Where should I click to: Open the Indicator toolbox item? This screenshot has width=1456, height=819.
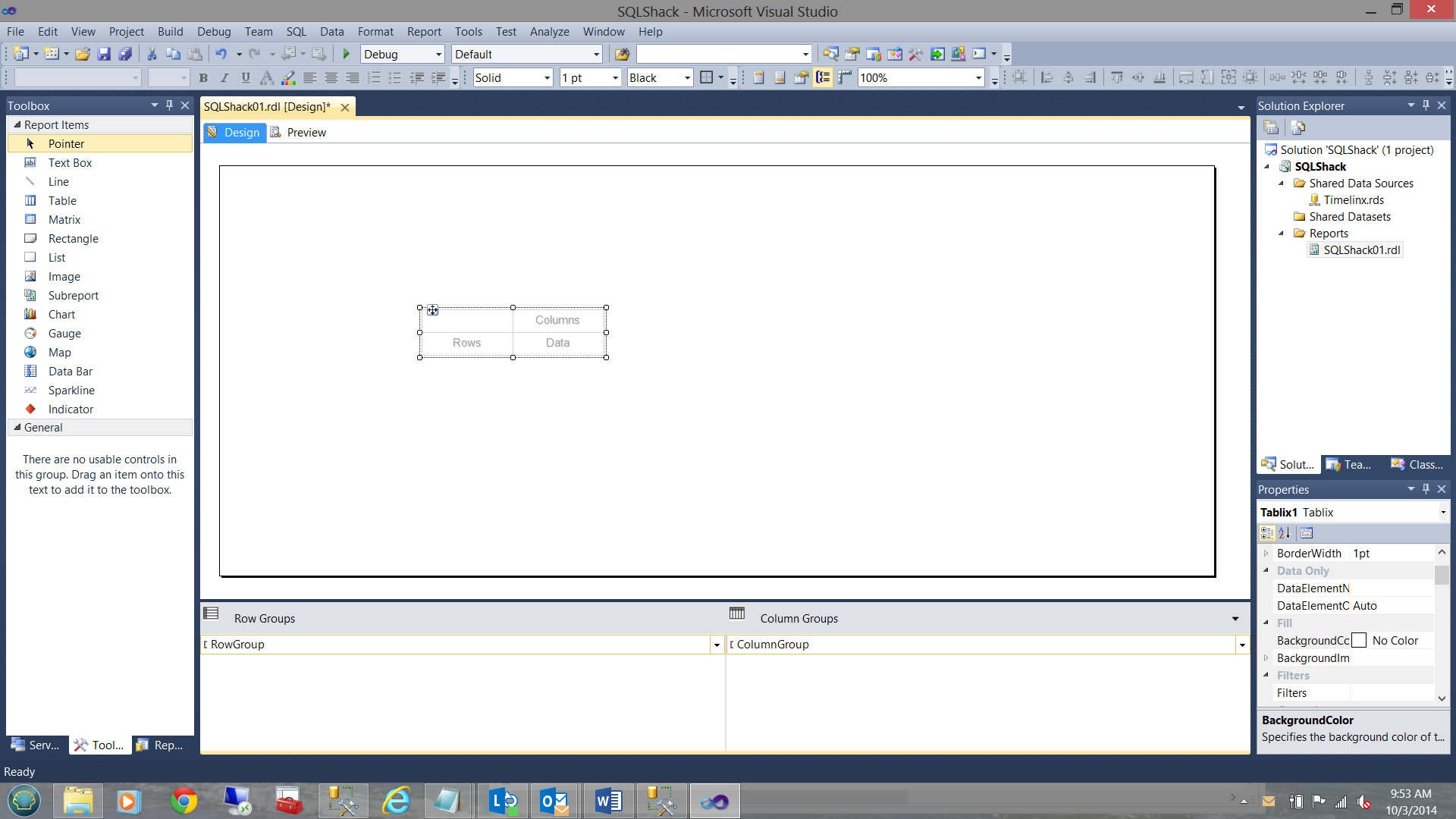coord(71,409)
